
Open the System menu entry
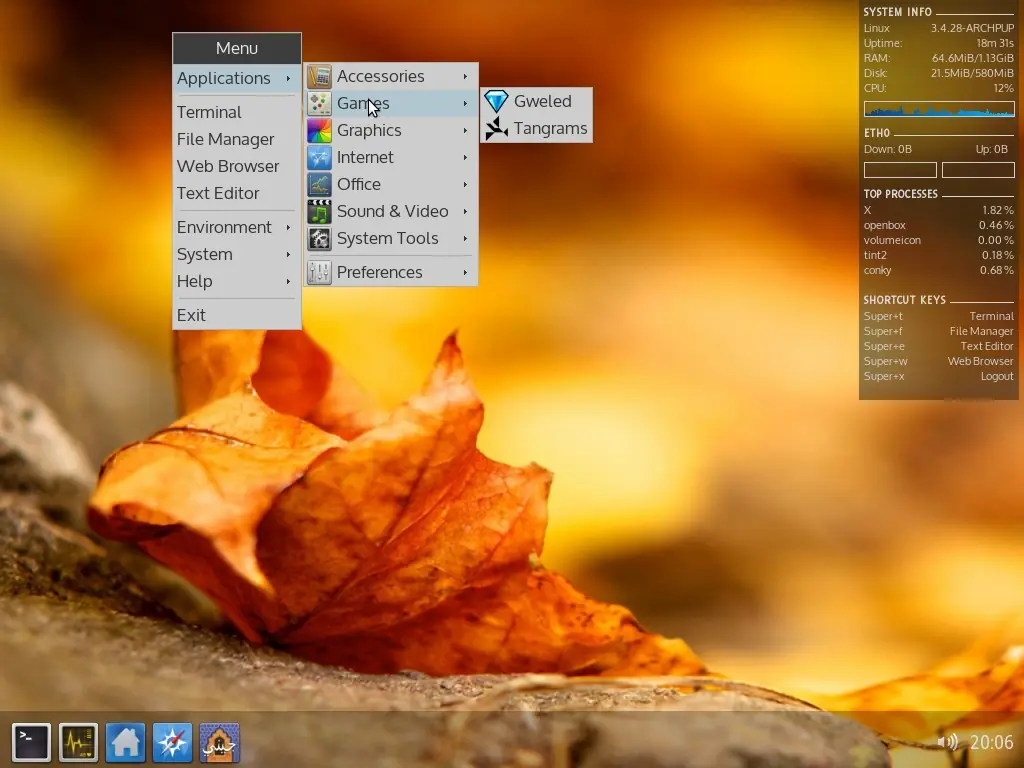tap(236, 254)
